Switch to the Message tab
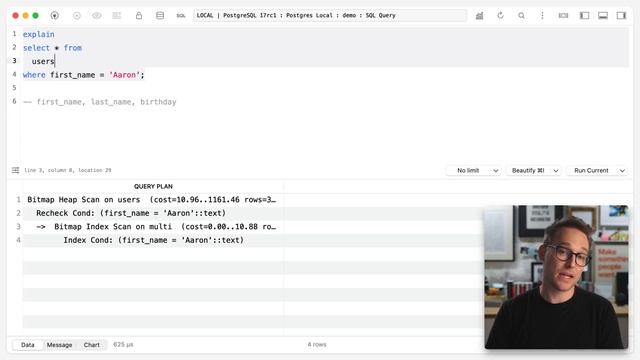 tap(59, 345)
